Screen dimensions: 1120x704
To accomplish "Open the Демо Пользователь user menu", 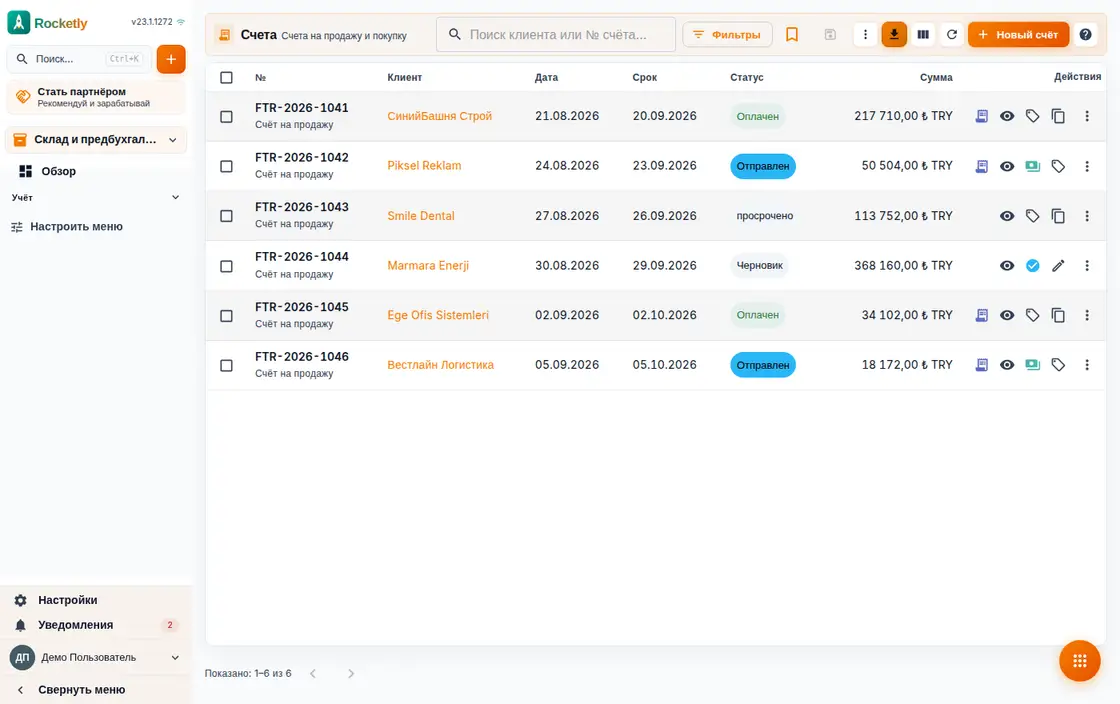I will click(96, 658).
